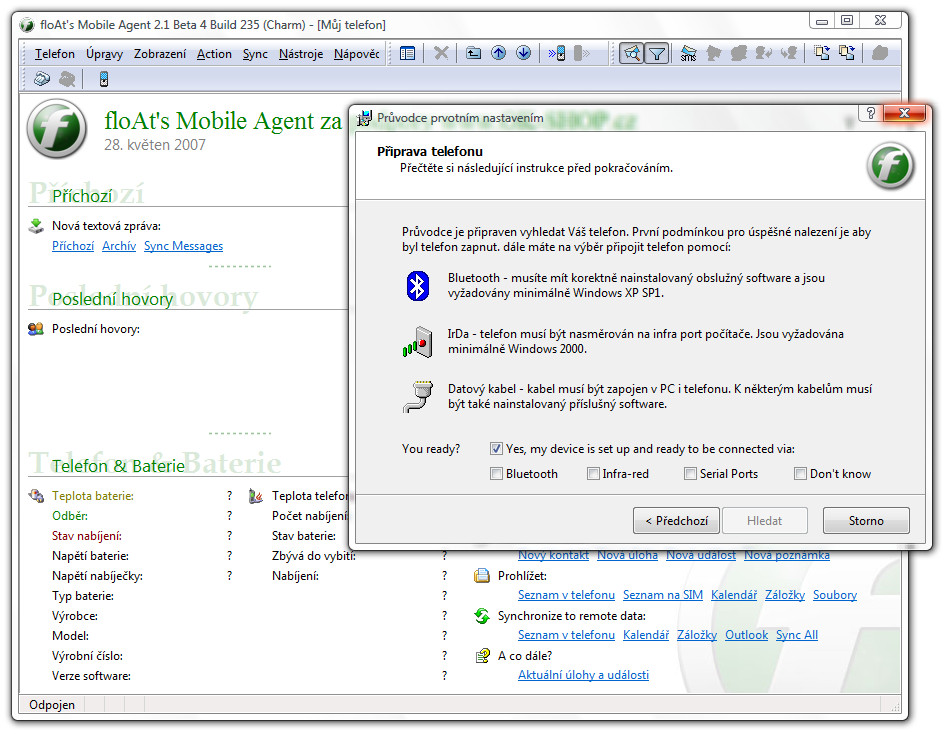Click the gray chat bubble at toolbar end
Image resolution: width=946 pixels, height=735 pixels.
pyautogui.click(x=880, y=53)
